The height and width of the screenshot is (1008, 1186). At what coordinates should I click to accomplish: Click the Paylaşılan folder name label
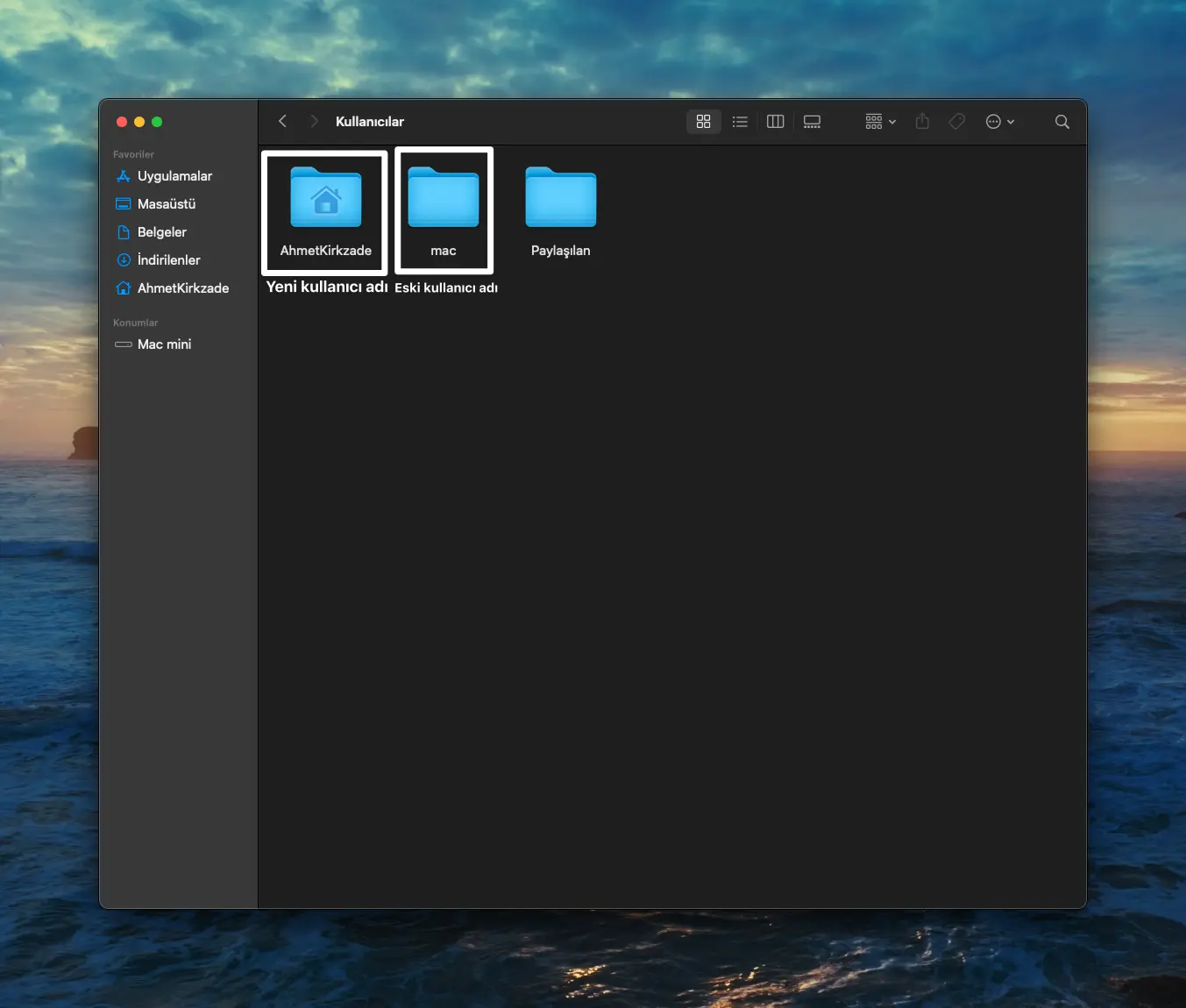(x=561, y=251)
